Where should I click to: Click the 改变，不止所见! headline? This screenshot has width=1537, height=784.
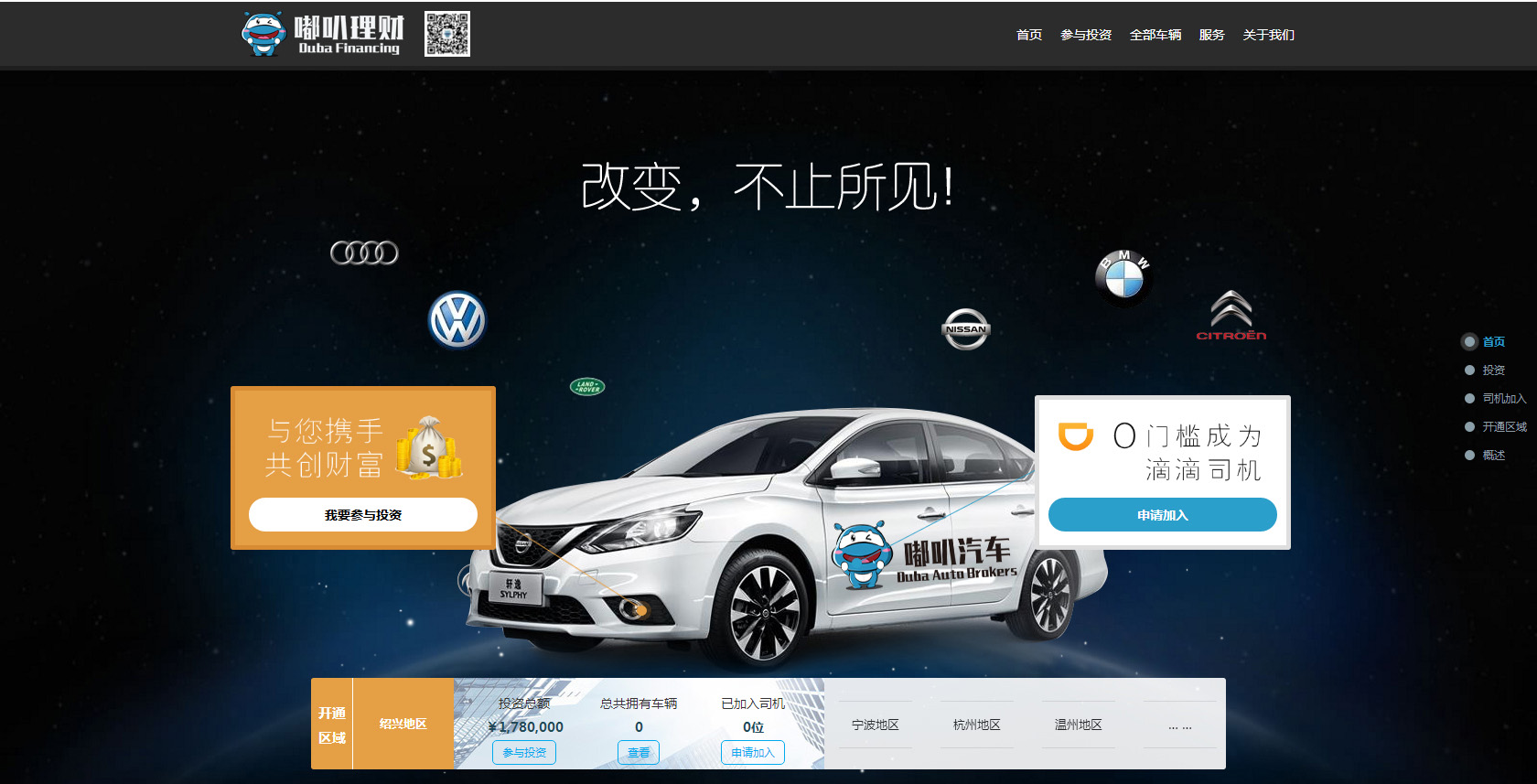click(768, 188)
